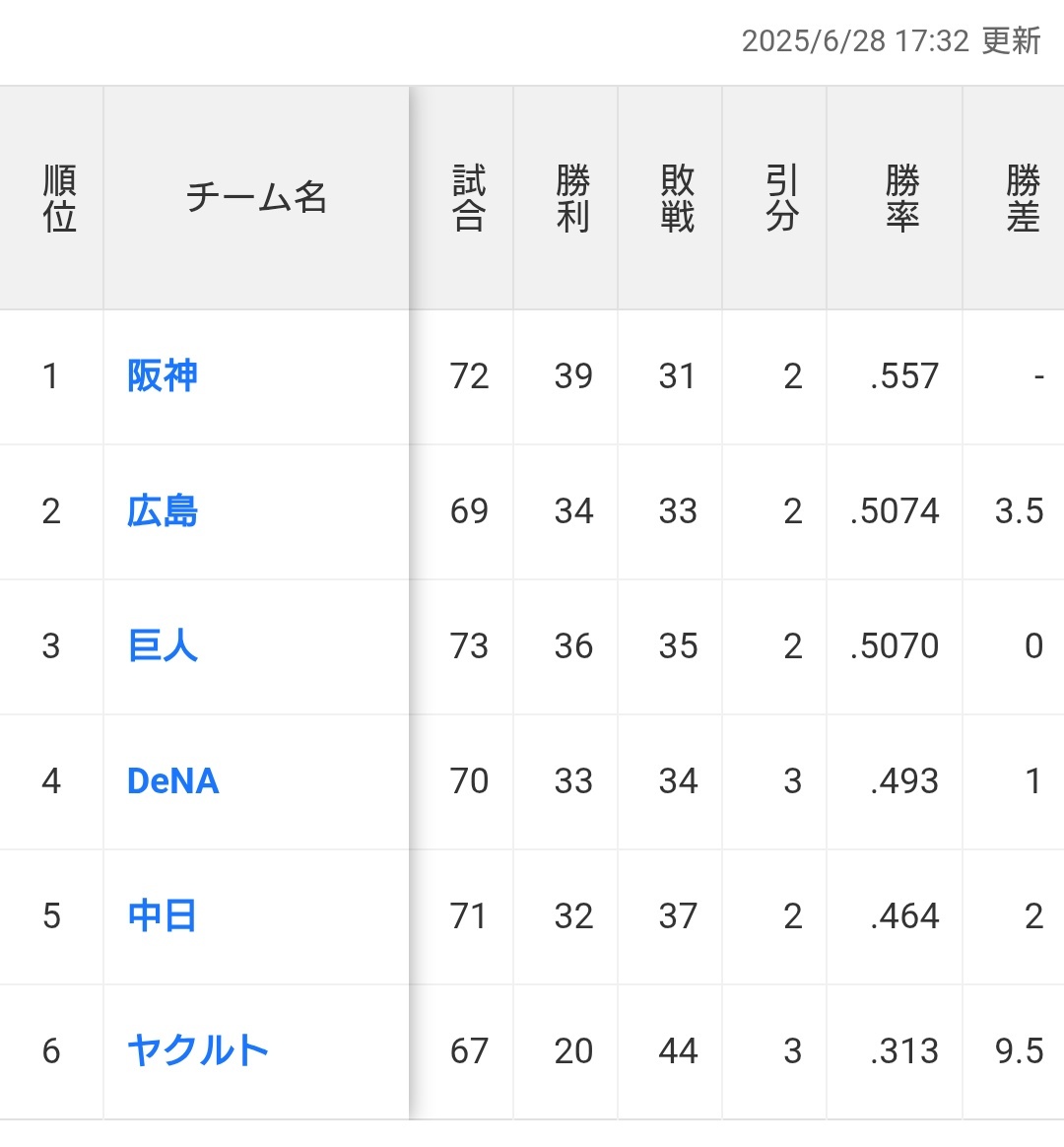
Task: Select 巨人's 73 games cell
Action: (461, 646)
